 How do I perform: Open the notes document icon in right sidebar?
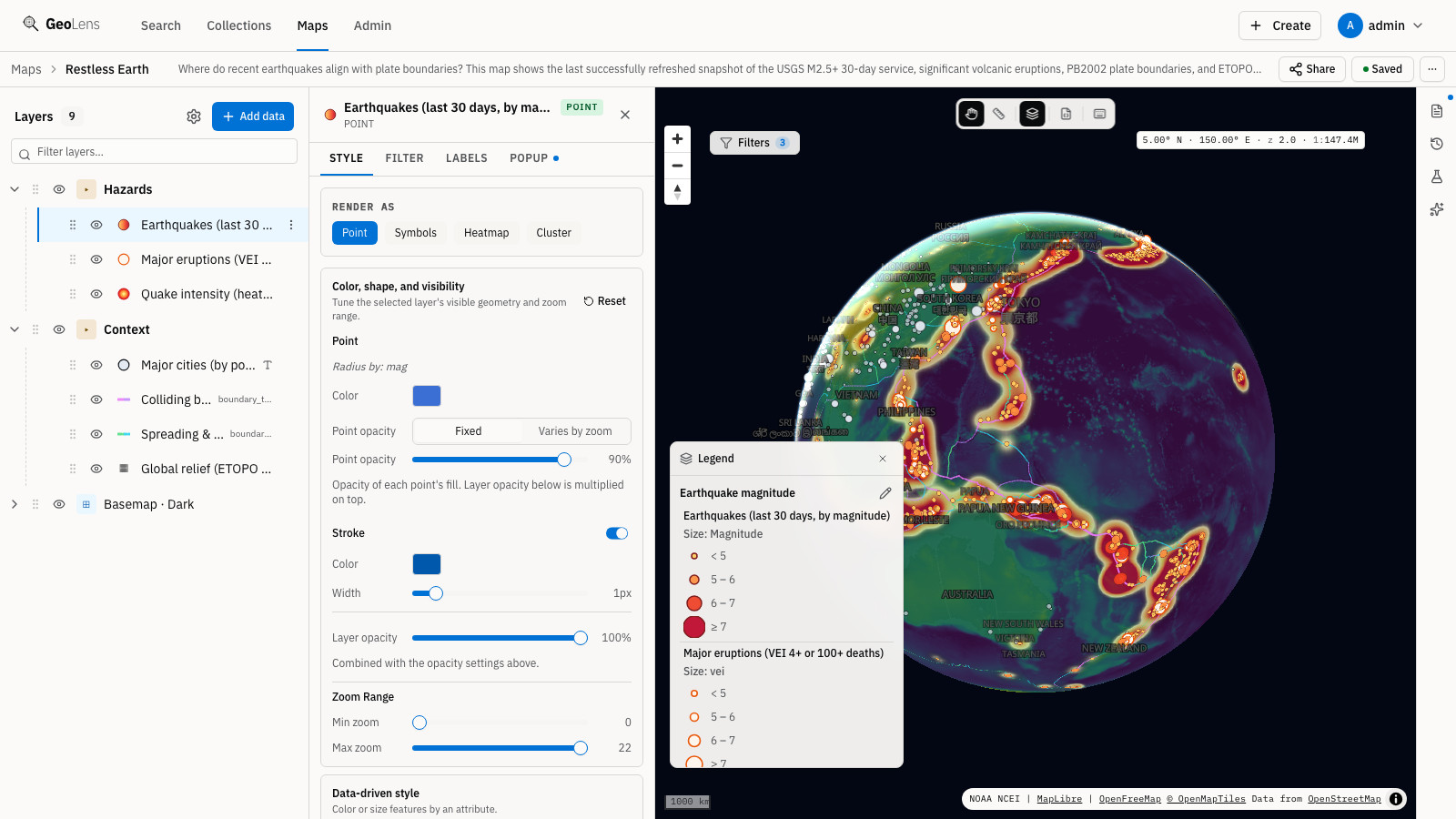(1437, 111)
